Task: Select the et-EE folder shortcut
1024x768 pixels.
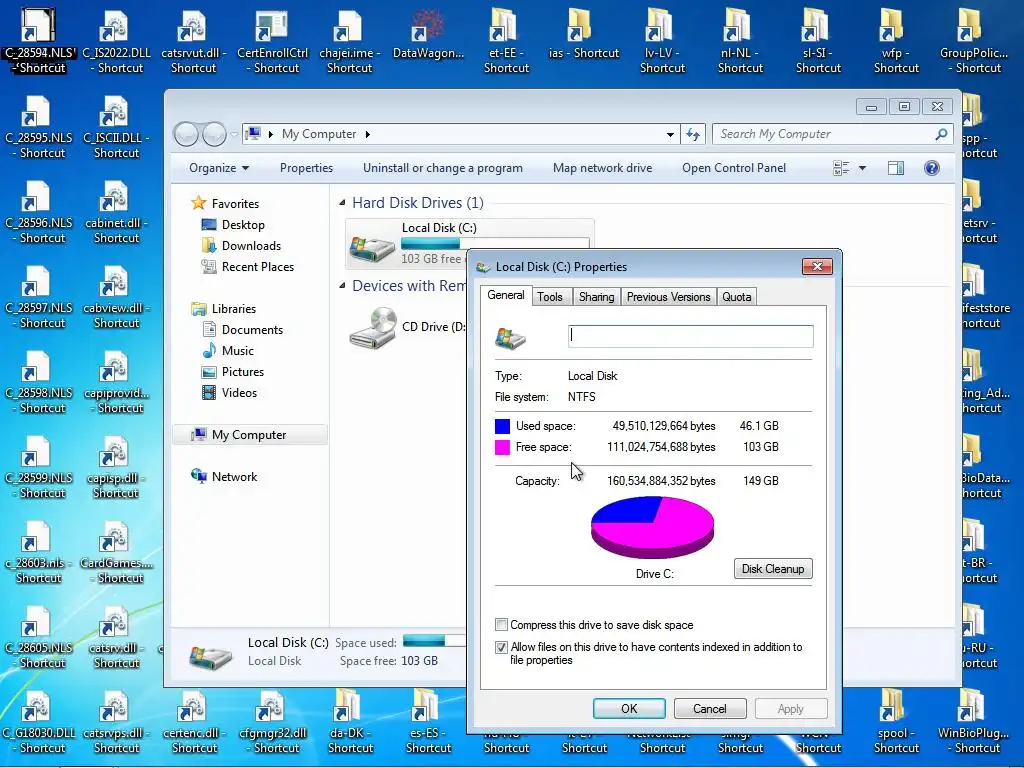Action: (x=506, y=40)
